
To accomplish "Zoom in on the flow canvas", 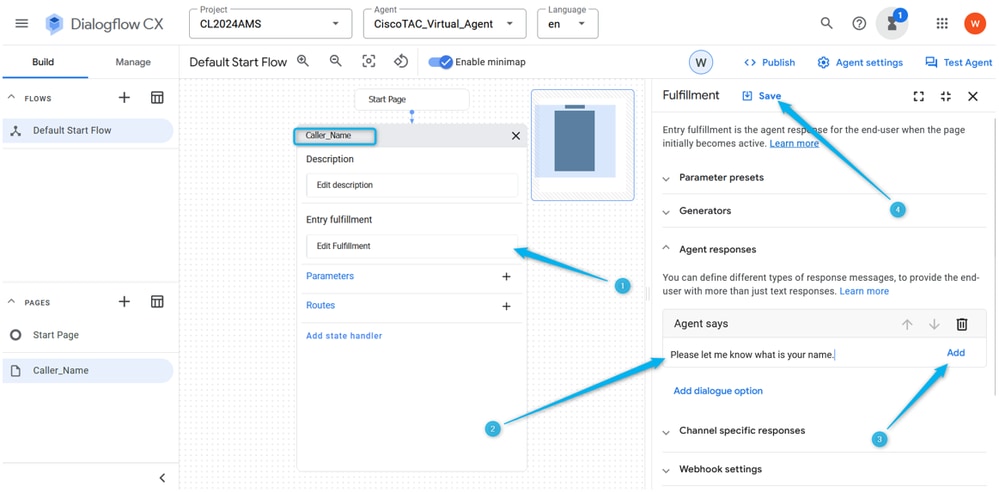I will pyautogui.click(x=303, y=62).
